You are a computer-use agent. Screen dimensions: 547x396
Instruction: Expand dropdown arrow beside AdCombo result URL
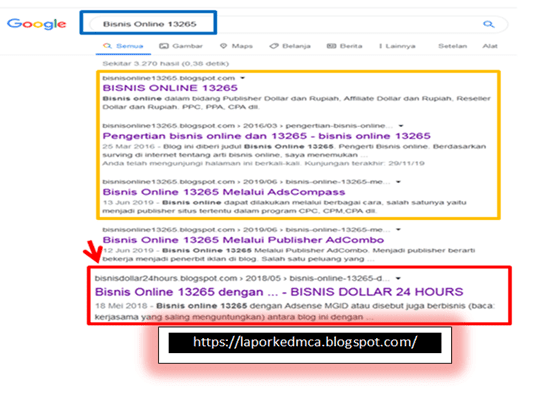coord(398,230)
